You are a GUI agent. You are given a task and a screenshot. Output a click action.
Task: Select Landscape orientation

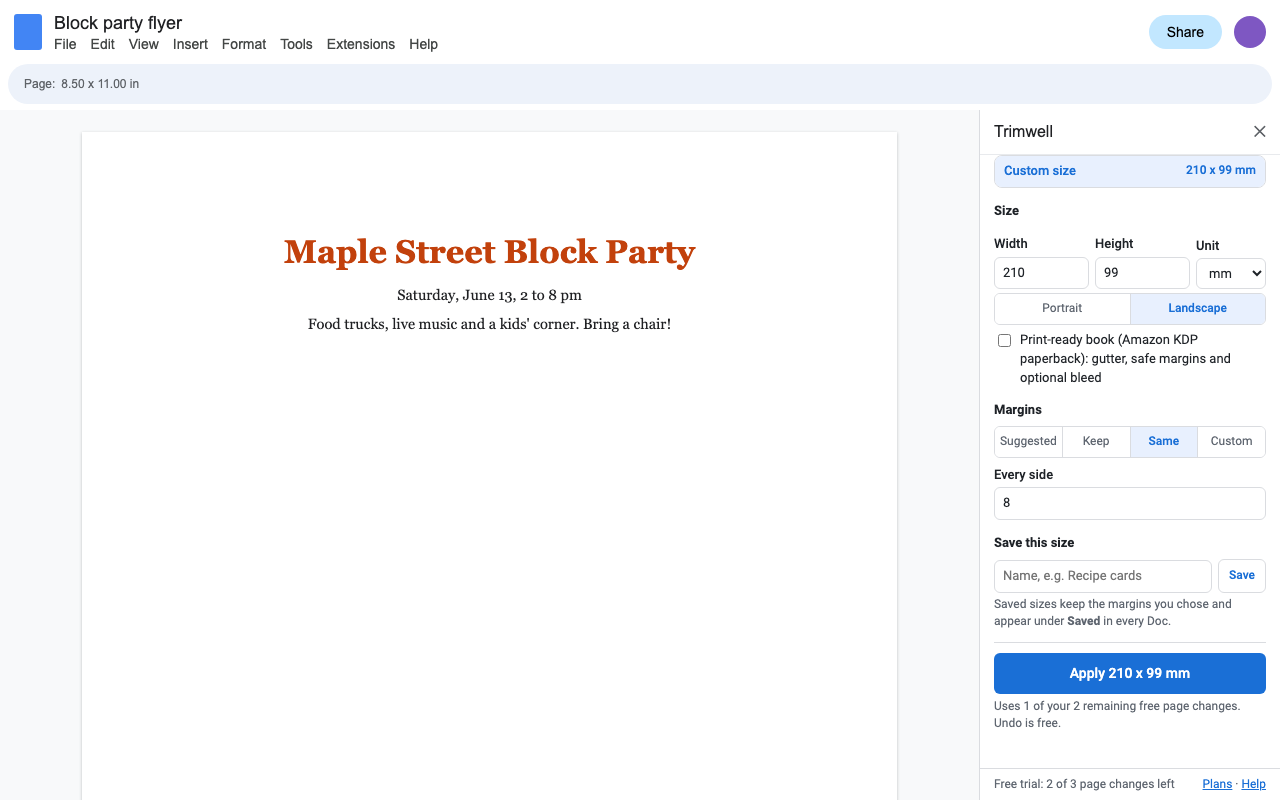1198,308
